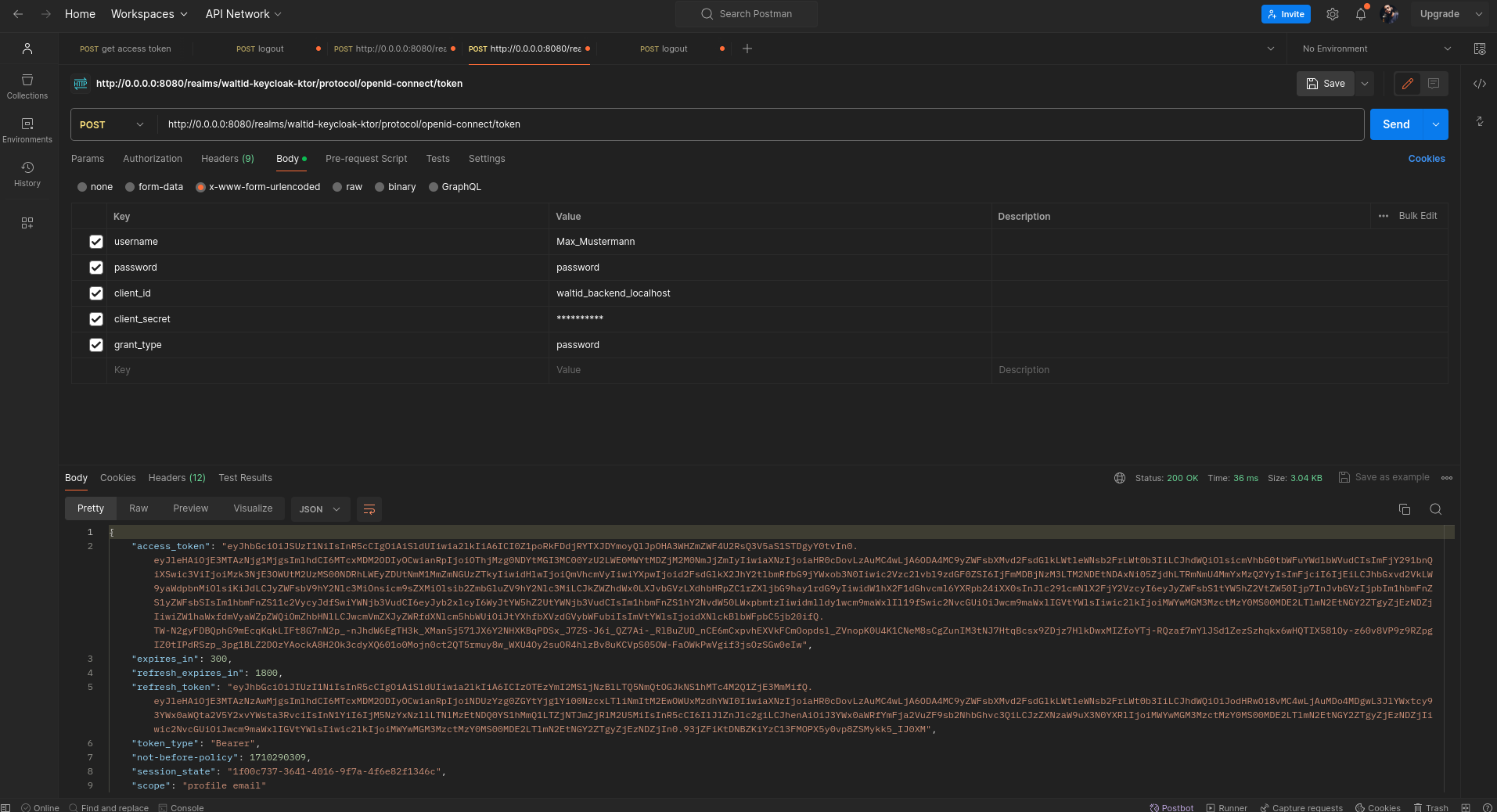The image size is (1497, 812).
Task: Select the GraphQL body type
Action: [x=434, y=187]
